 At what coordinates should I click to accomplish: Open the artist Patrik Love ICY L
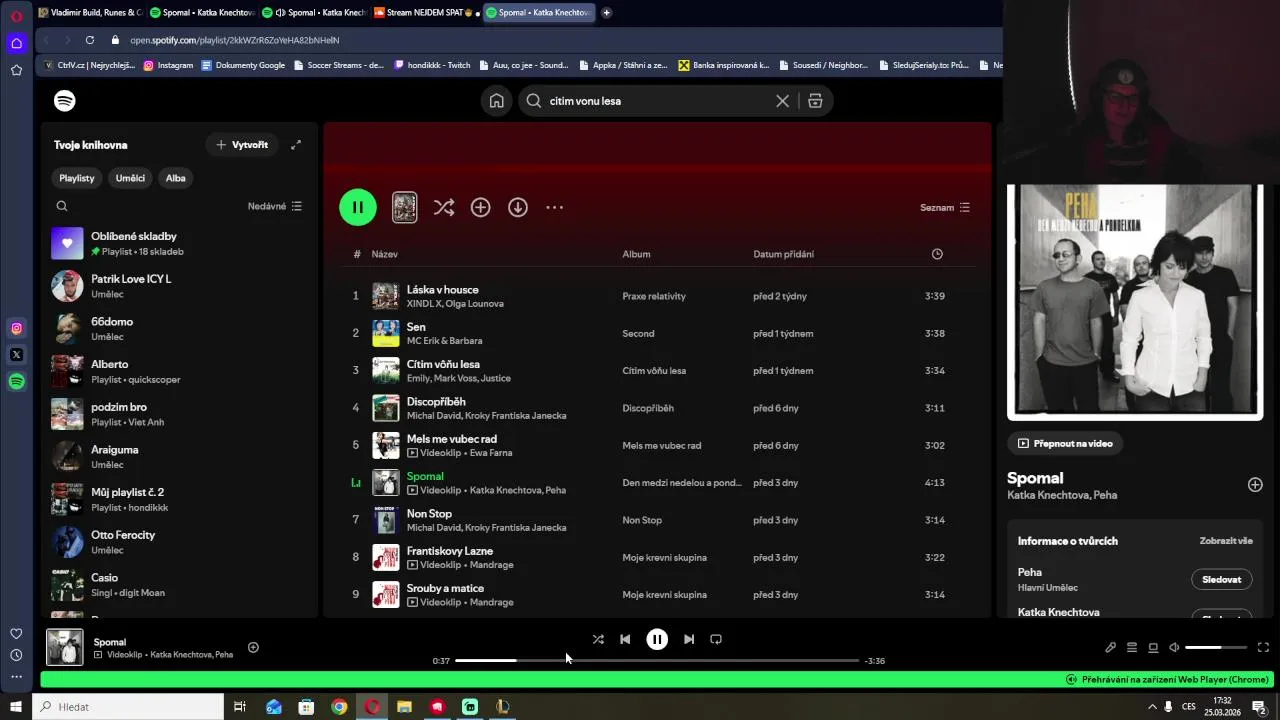pyautogui.click(x=180, y=286)
